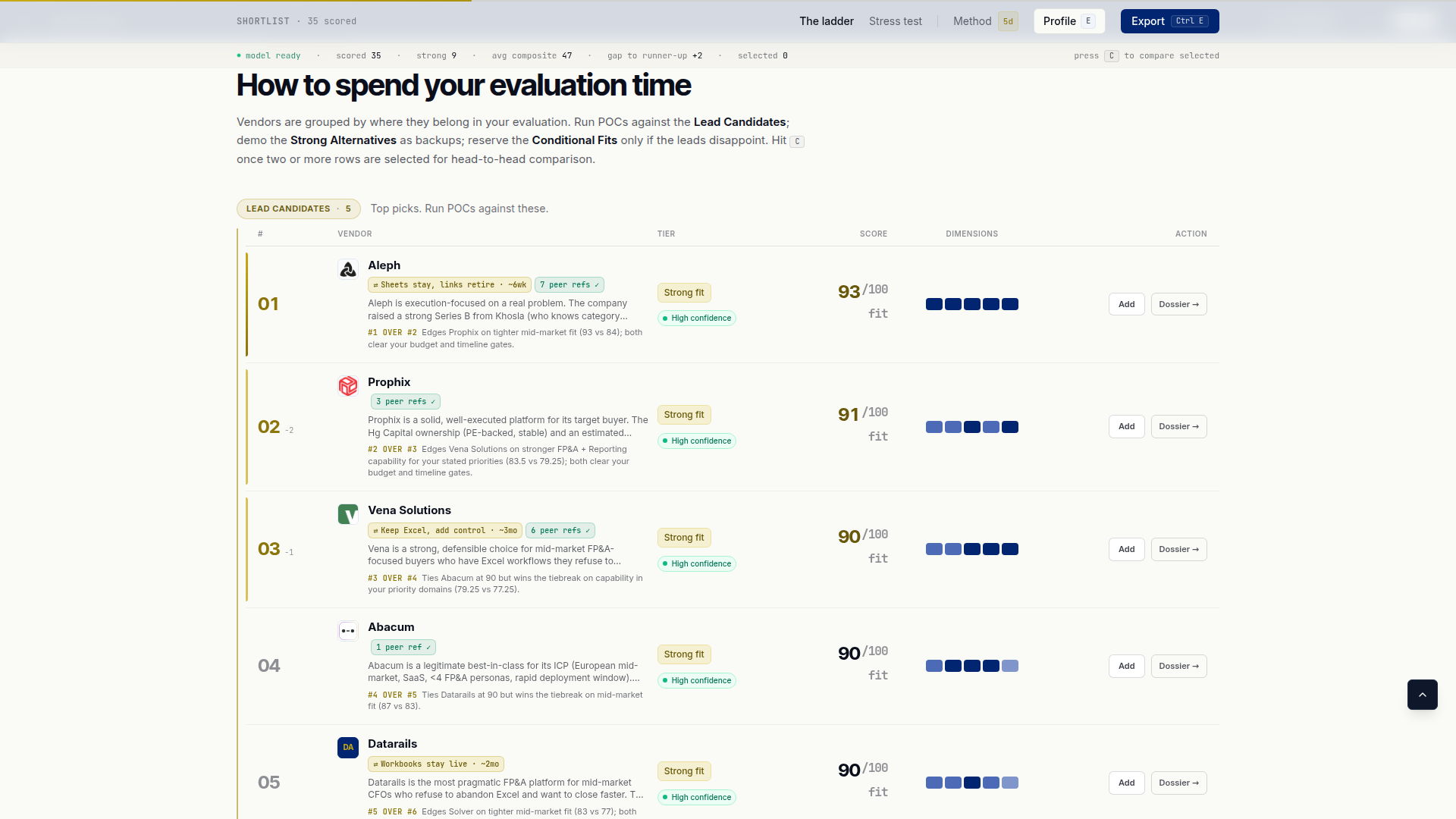Click the Abacum vendor name
The image size is (1456, 819).
click(391, 627)
